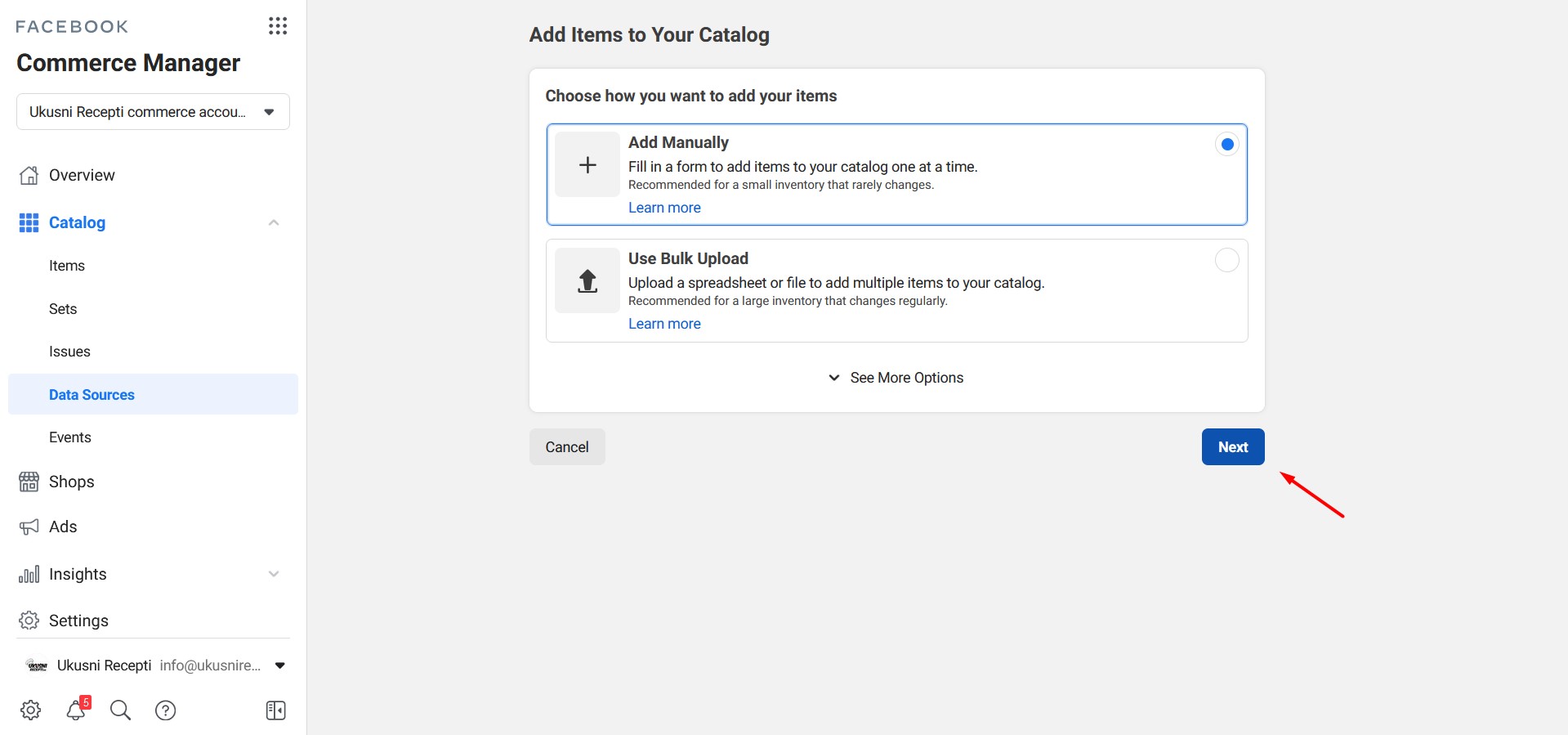Open the Ukusni Recepti profile dropdown

279,666
